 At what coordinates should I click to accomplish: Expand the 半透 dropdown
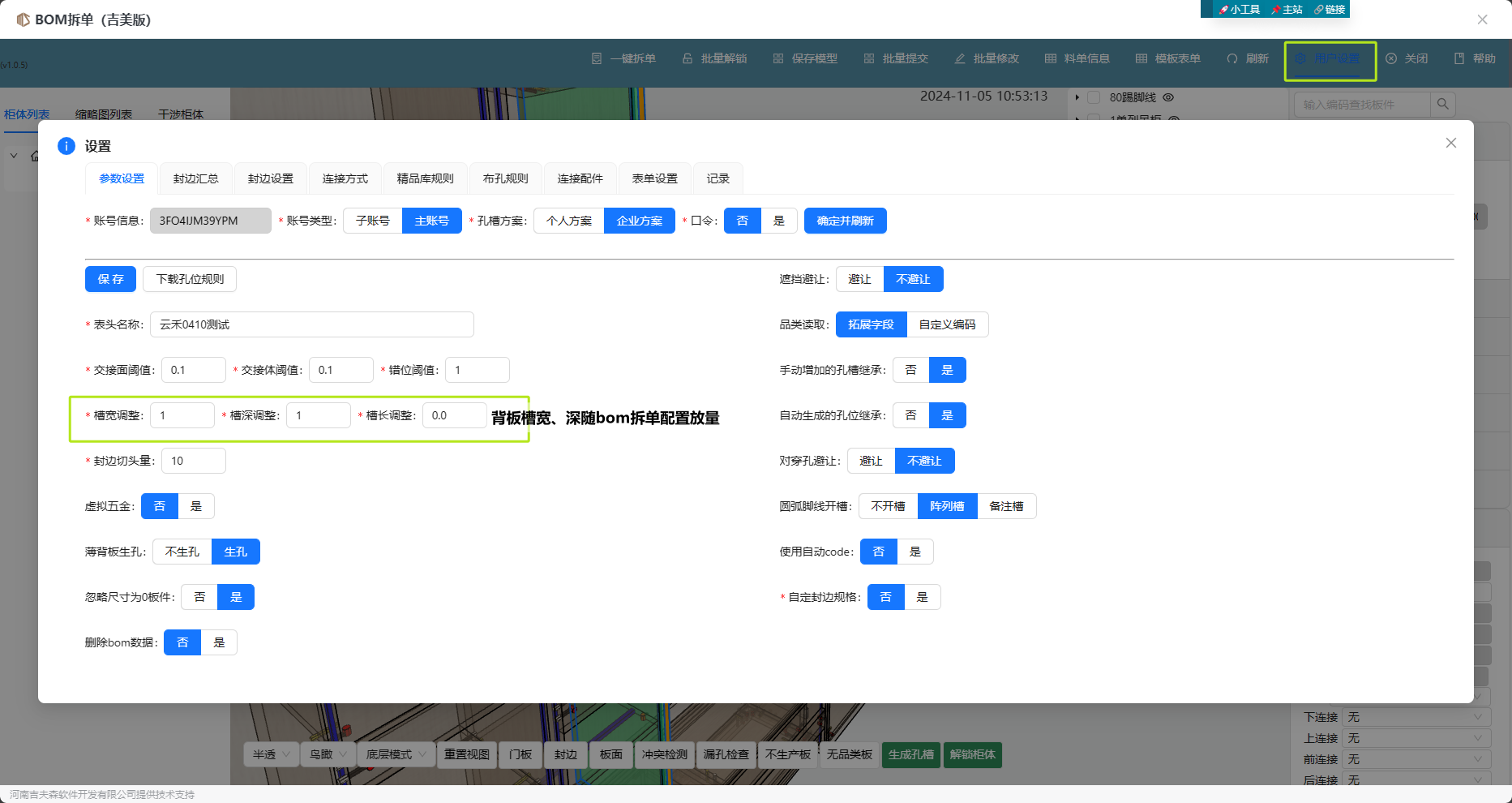(271, 754)
